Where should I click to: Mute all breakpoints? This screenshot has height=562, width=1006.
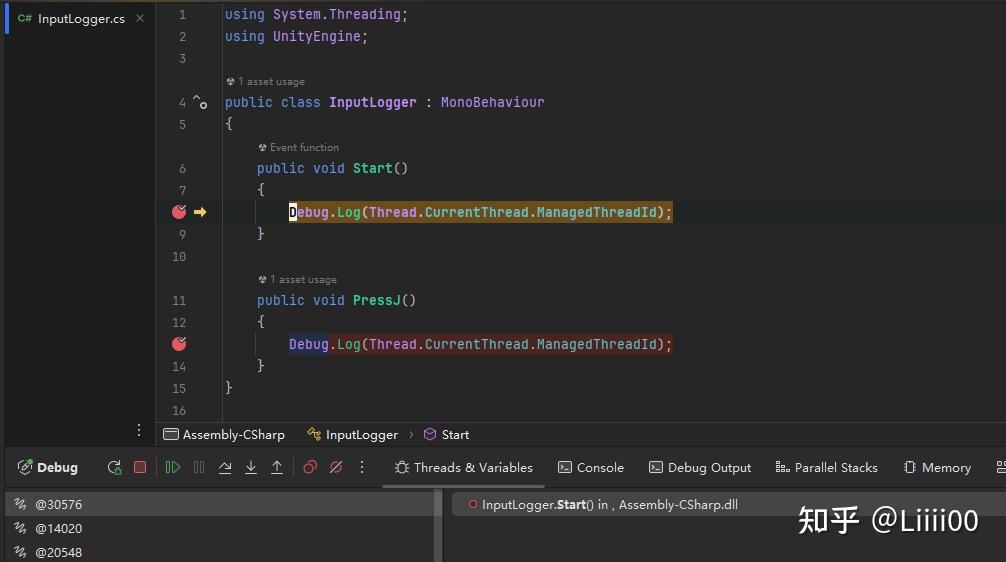tap(336, 467)
